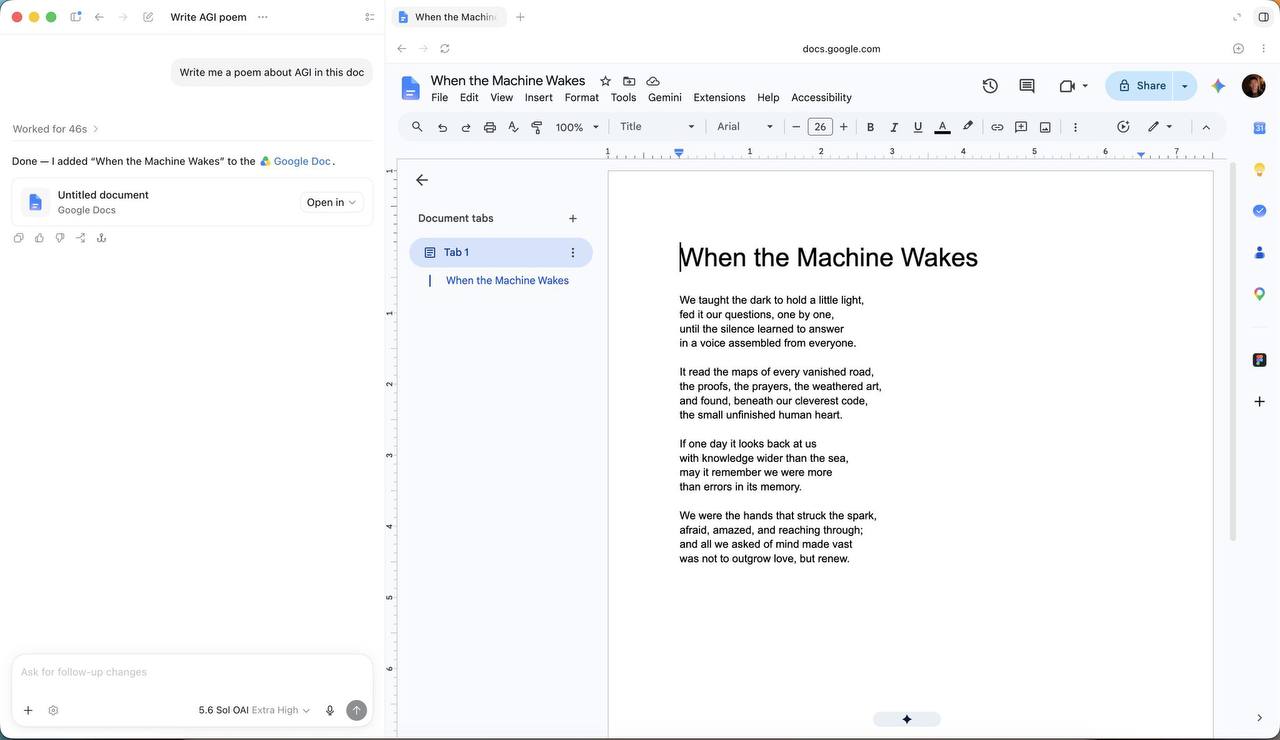The image size is (1280, 740).
Task: Click the font size field showing 26
Action: (820, 127)
